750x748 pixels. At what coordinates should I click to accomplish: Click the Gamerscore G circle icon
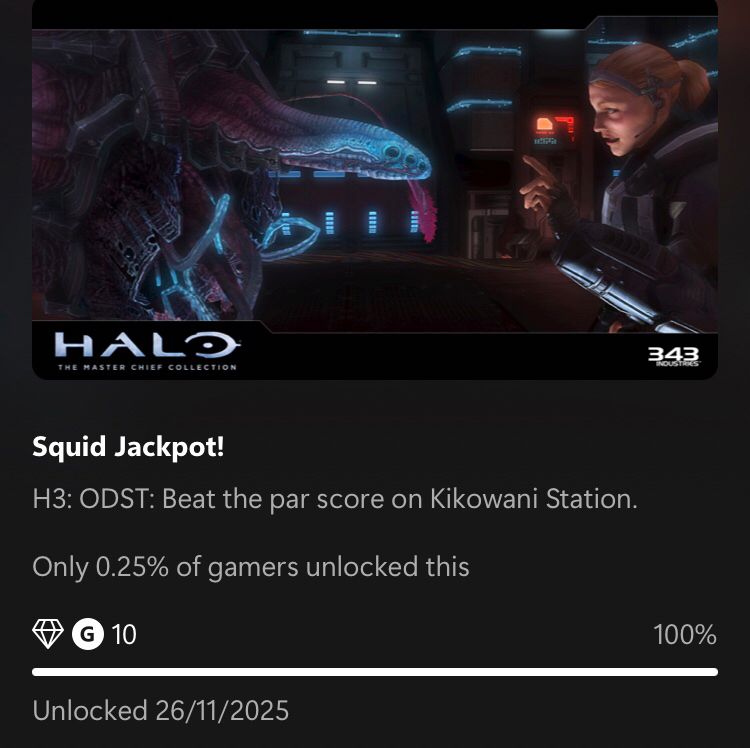coord(88,634)
